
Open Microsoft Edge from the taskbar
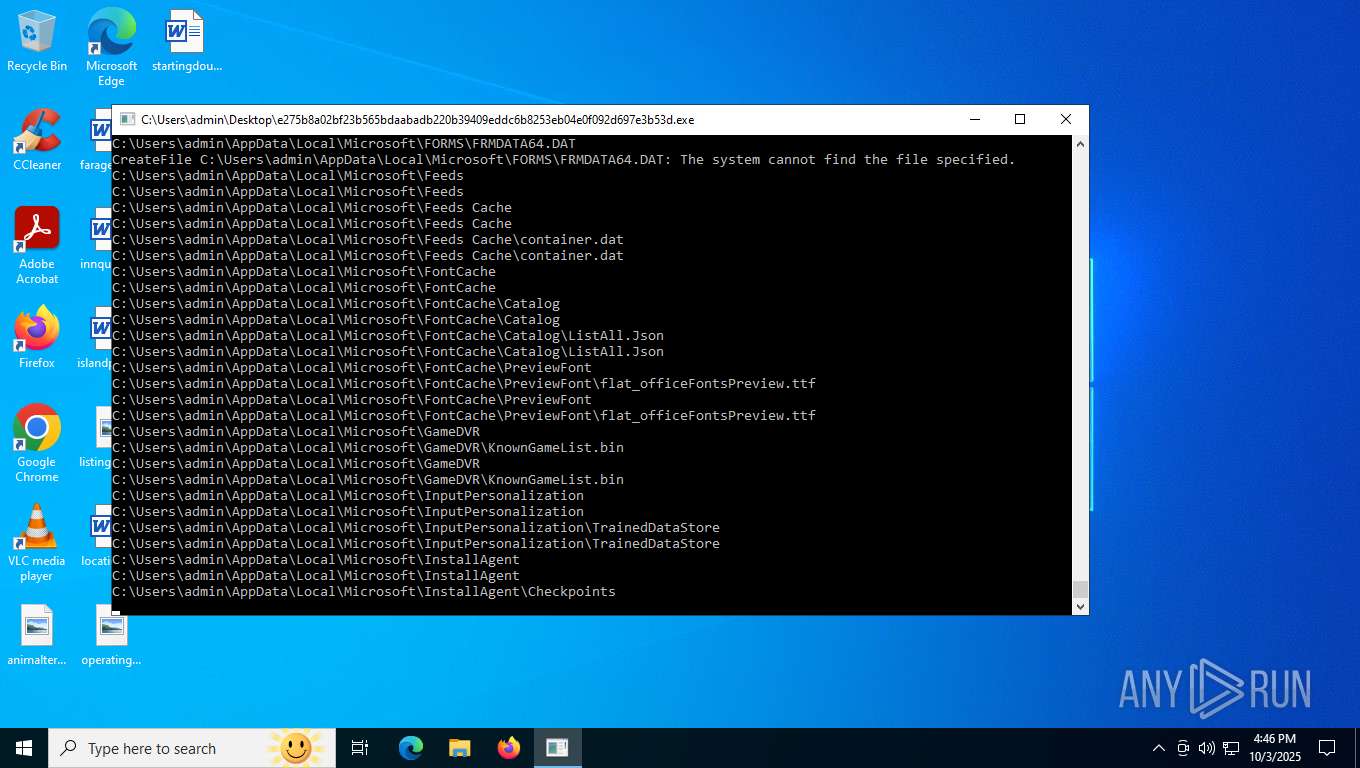pyautogui.click(x=411, y=748)
